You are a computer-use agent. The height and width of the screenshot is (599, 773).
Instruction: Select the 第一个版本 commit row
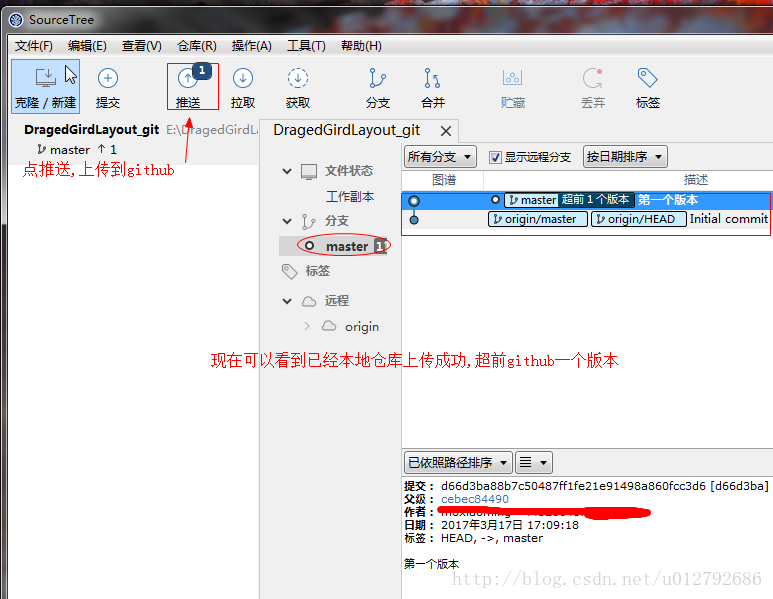586,200
